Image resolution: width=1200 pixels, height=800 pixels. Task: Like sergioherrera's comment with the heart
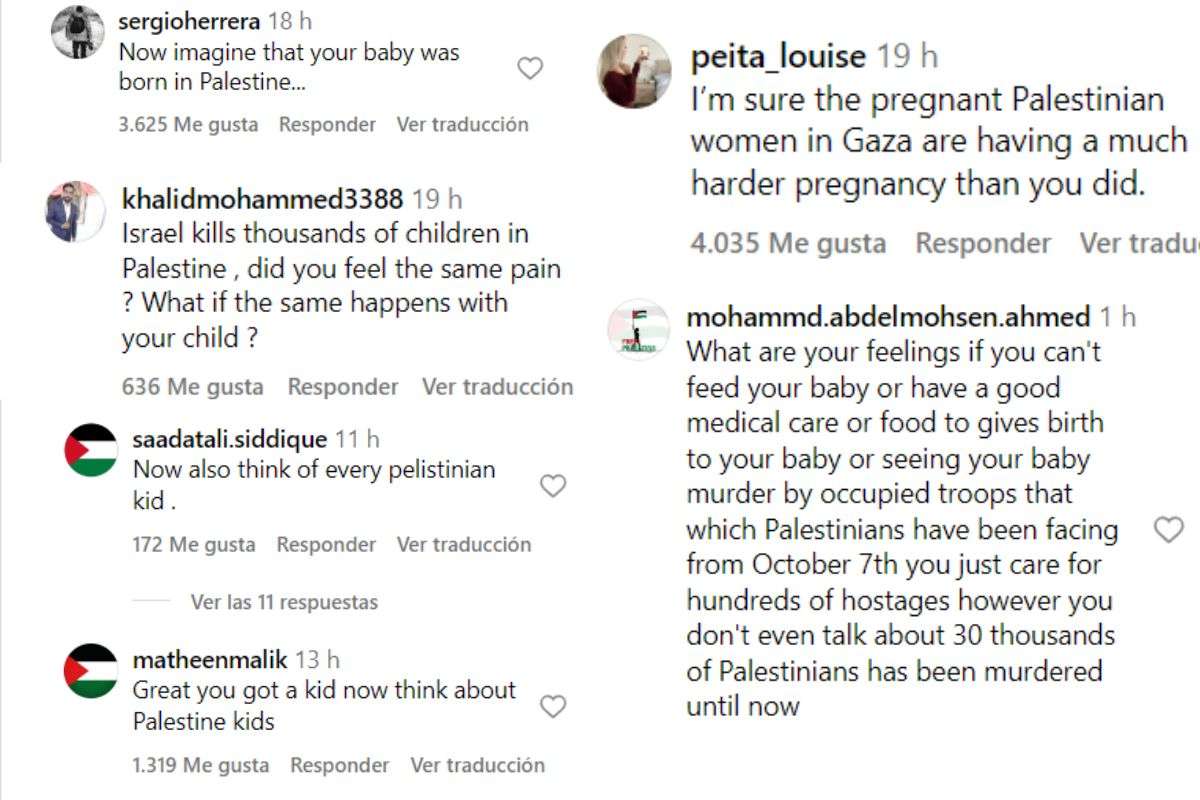pyautogui.click(x=529, y=68)
